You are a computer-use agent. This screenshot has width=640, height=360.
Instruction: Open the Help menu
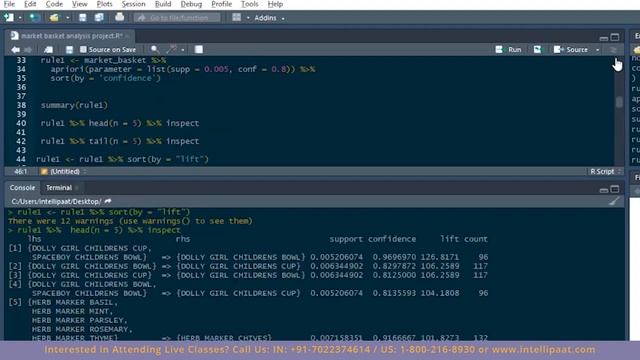coord(275,4)
